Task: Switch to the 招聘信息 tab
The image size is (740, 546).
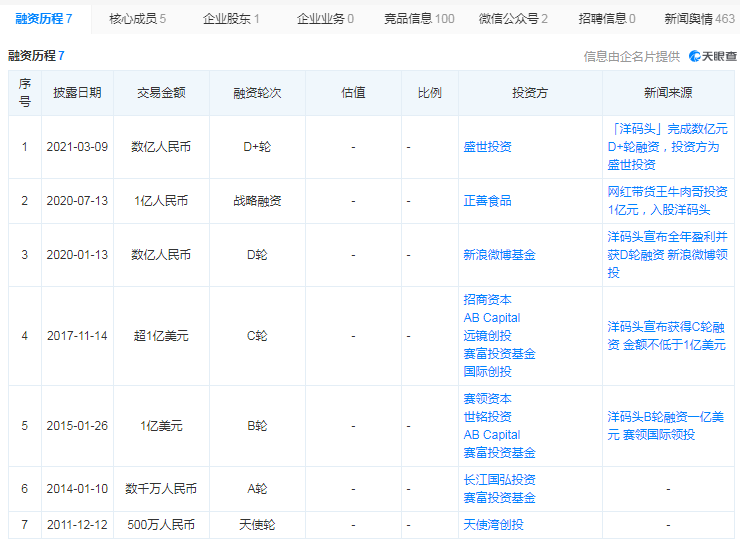Action: pyautogui.click(x=607, y=18)
